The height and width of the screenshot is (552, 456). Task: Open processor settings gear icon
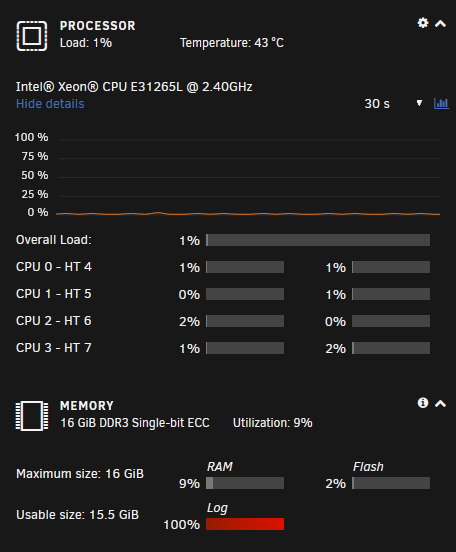tap(423, 23)
